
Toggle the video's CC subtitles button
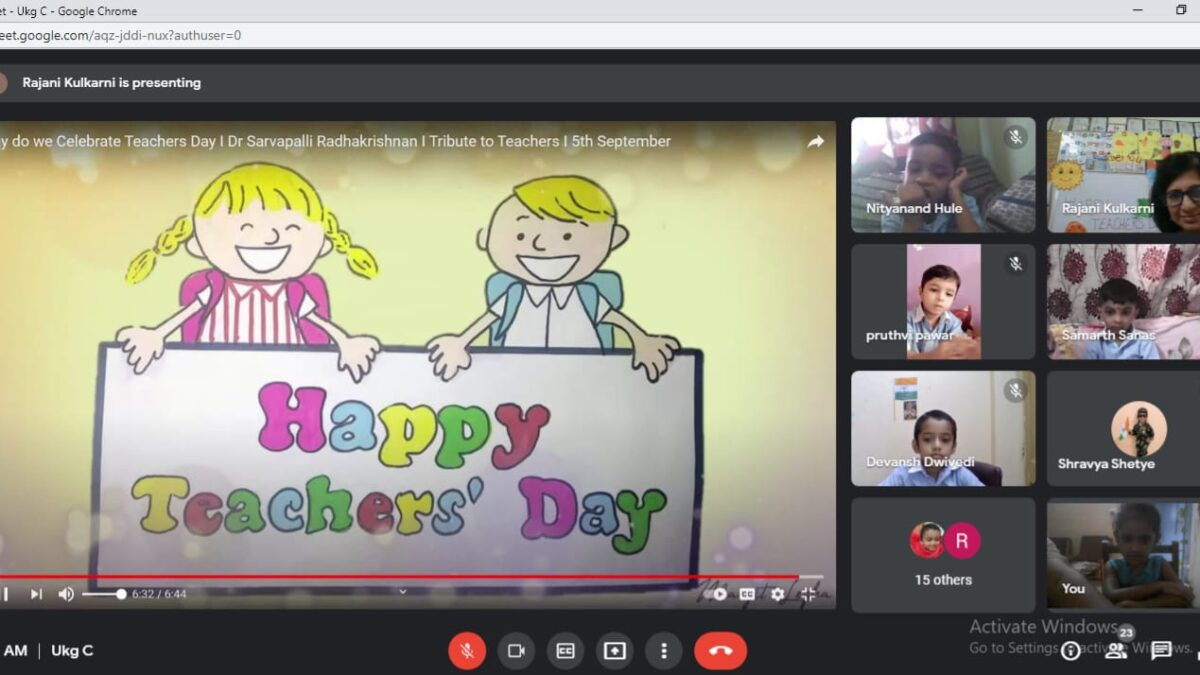pos(747,594)
